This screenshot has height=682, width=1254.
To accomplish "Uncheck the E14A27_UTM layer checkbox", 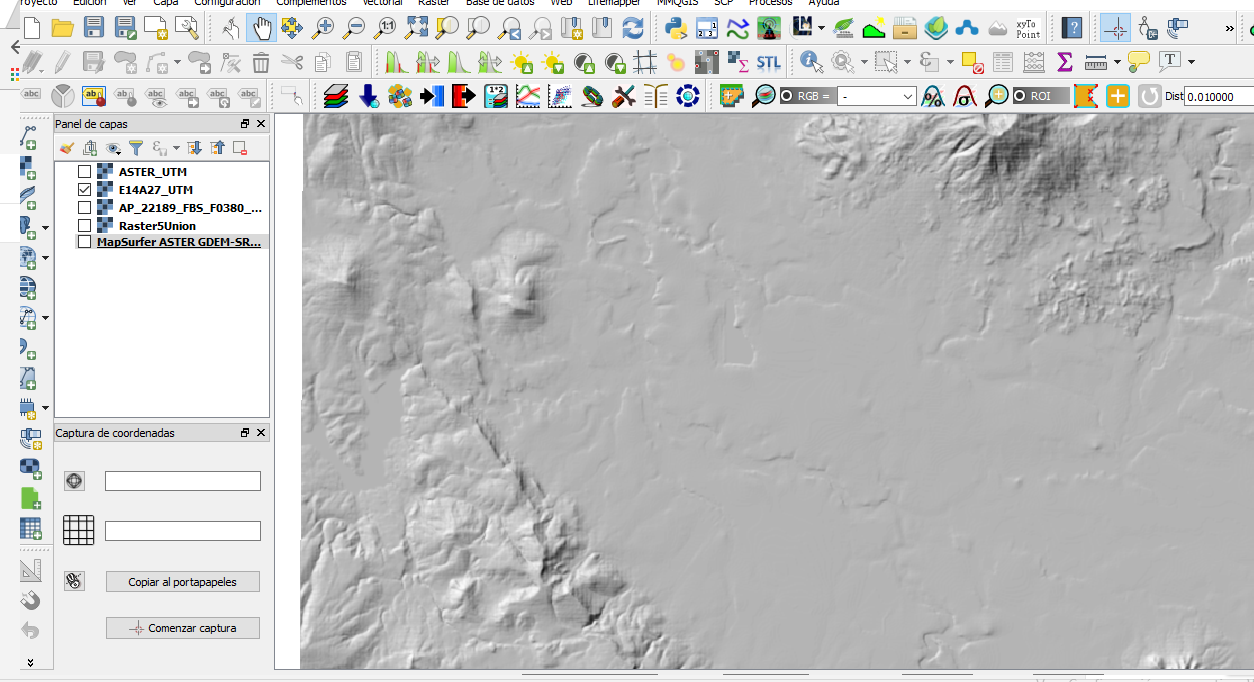I will 84,190.
